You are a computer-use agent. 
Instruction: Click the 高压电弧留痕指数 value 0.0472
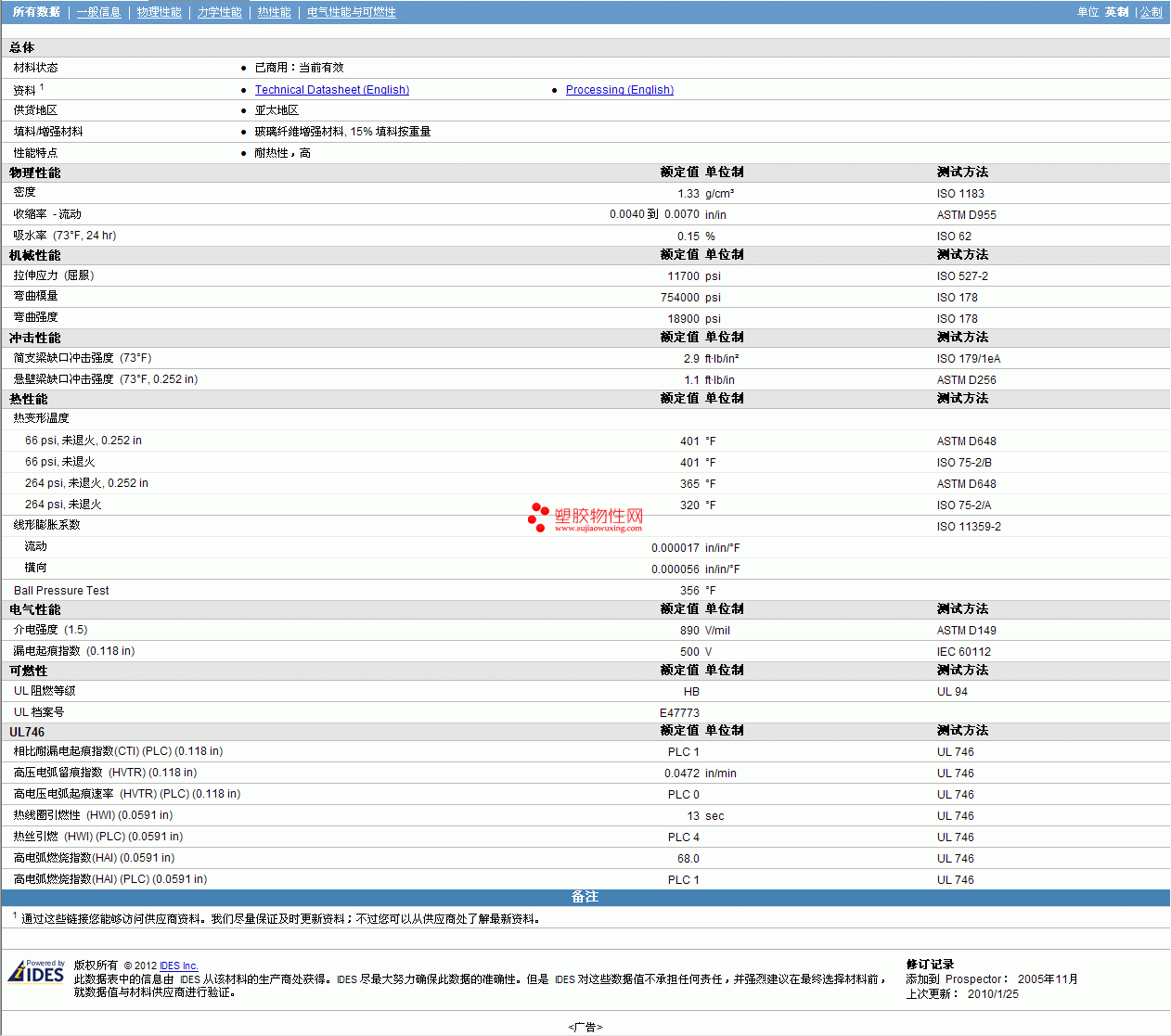682,774
